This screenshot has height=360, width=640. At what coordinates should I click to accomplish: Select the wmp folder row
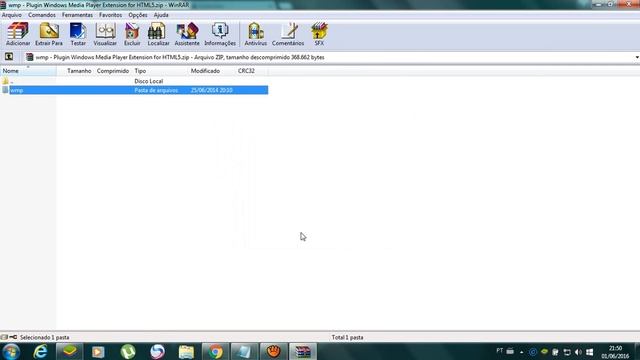(134, 90)
